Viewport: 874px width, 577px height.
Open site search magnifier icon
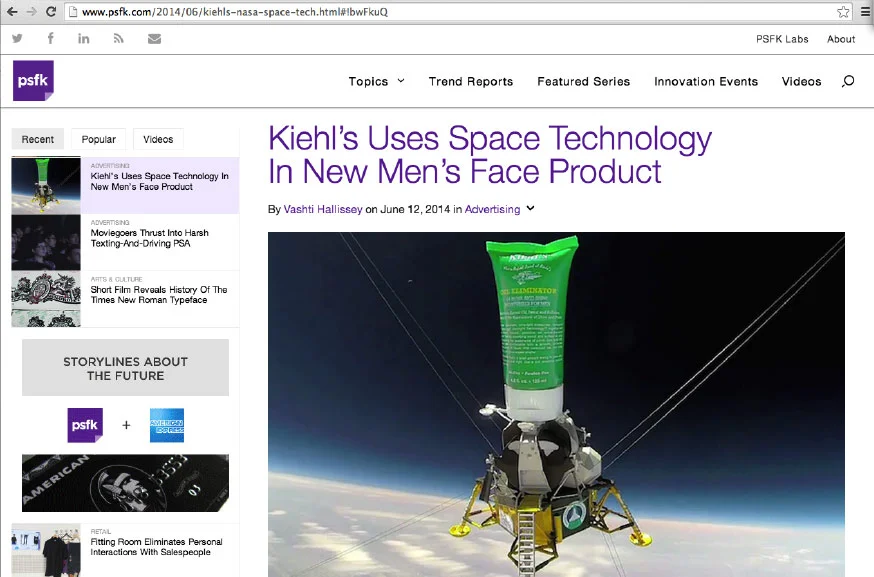click(x=848, y=81)
